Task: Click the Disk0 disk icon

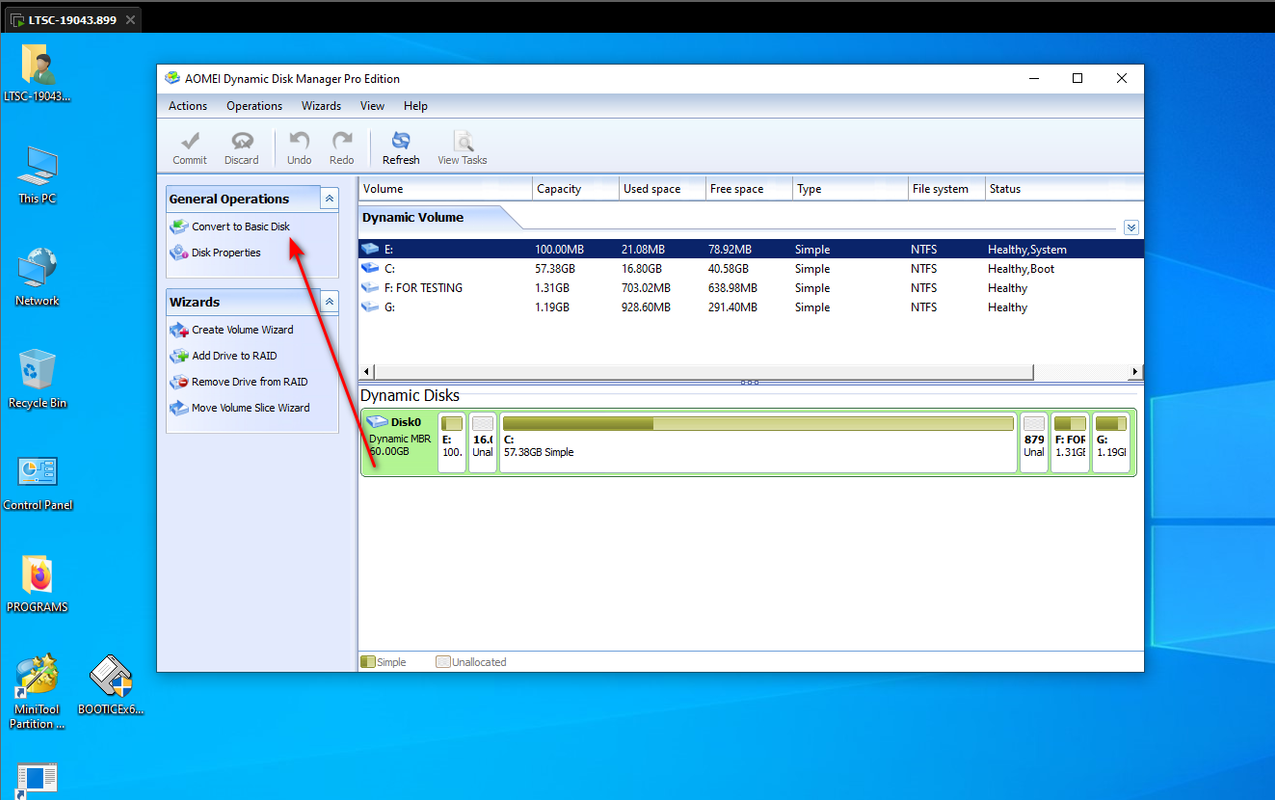Action: pos(378,422)
